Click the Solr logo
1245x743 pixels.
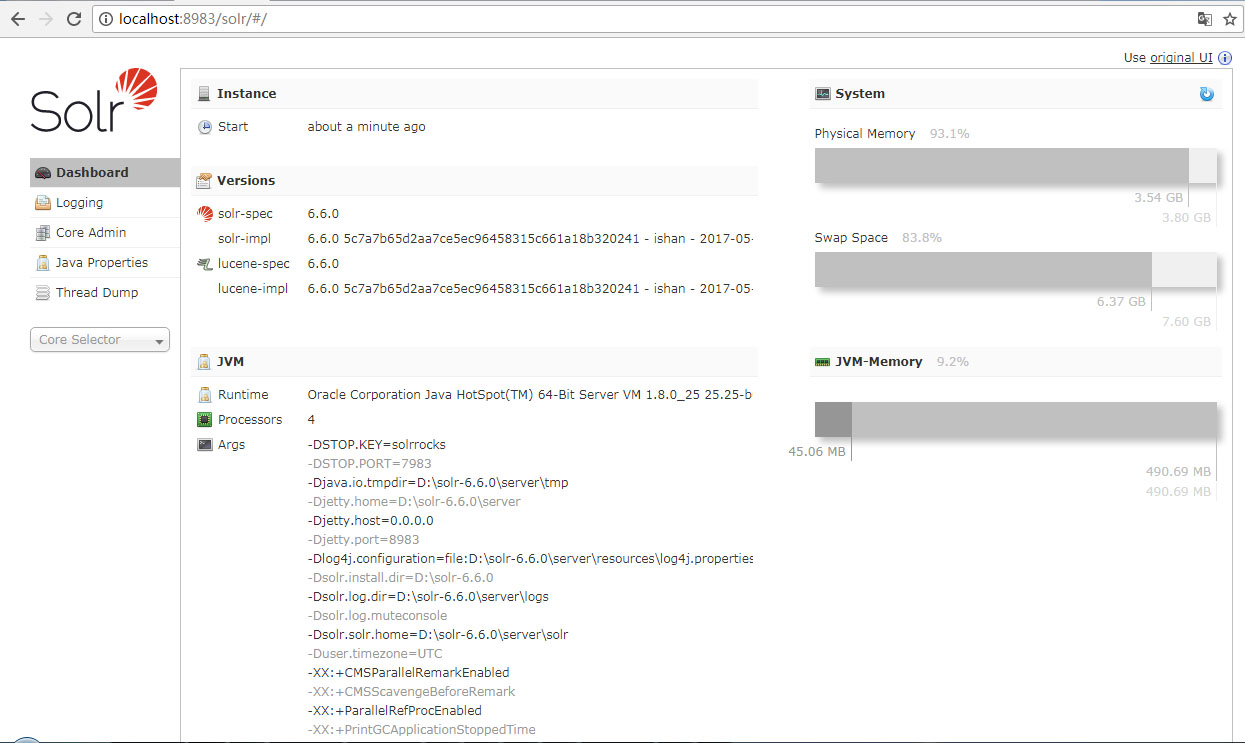(94, 101)
